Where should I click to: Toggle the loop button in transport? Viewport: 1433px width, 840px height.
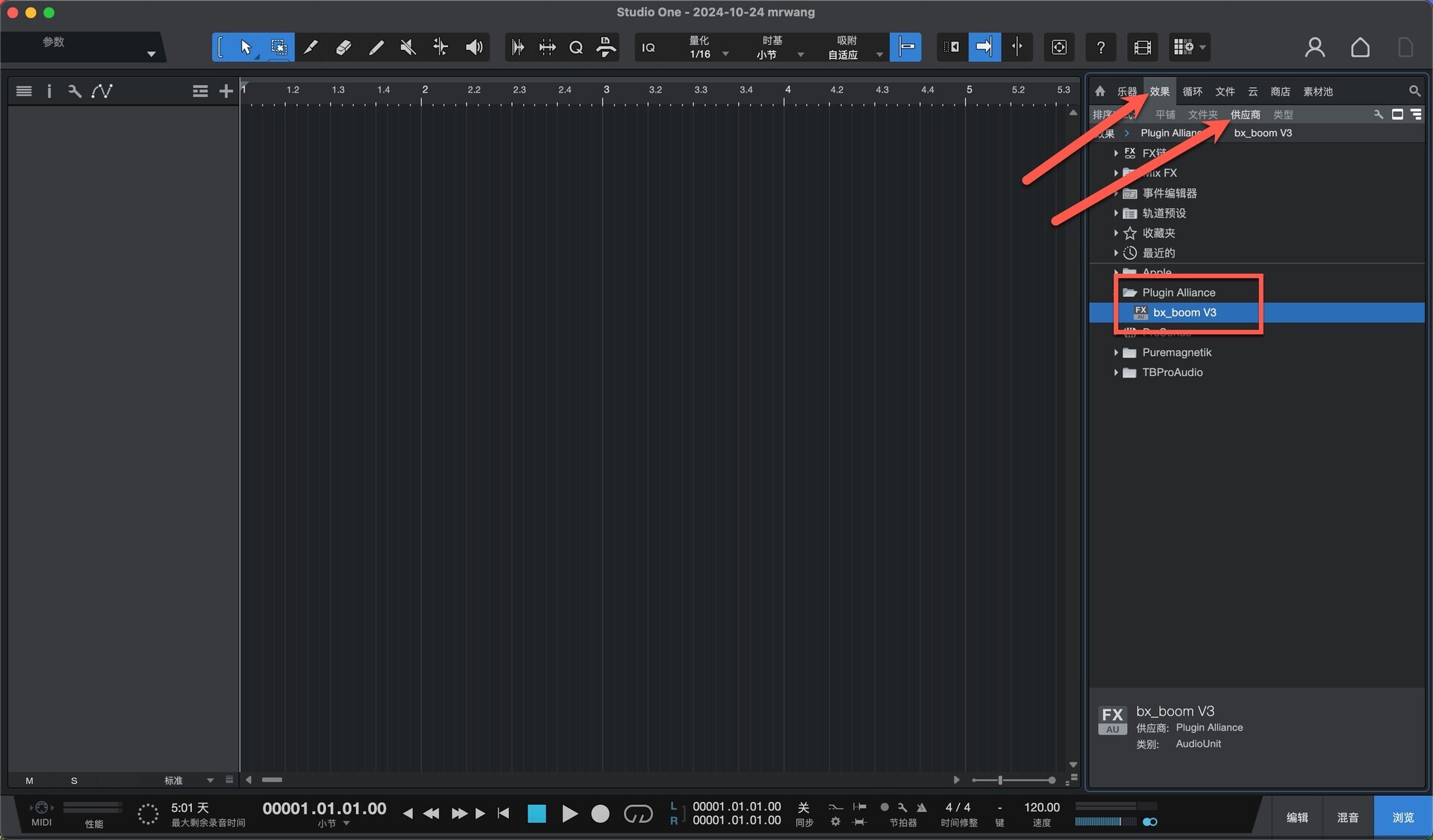pyautogui.click(x=637, y=814)
